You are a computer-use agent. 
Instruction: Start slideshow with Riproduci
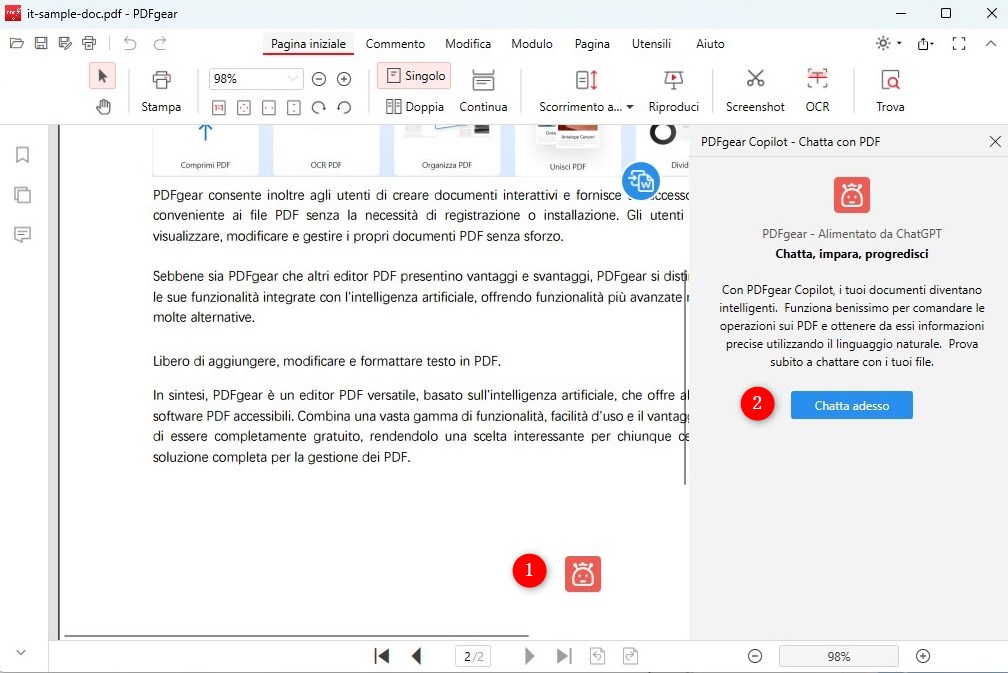[673, 91]
